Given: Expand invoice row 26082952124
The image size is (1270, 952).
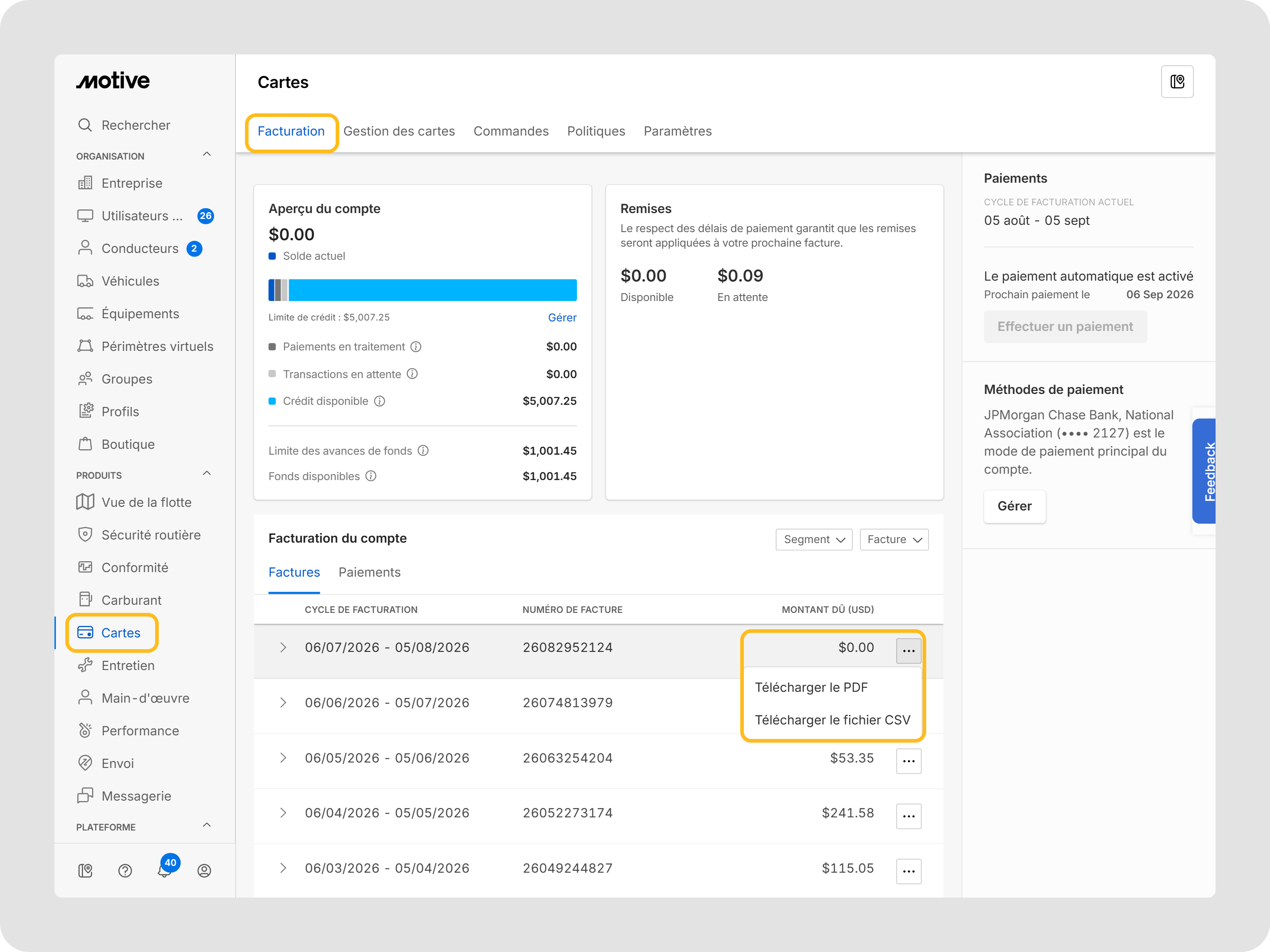Looking at the screenshot, I should 283,648.
